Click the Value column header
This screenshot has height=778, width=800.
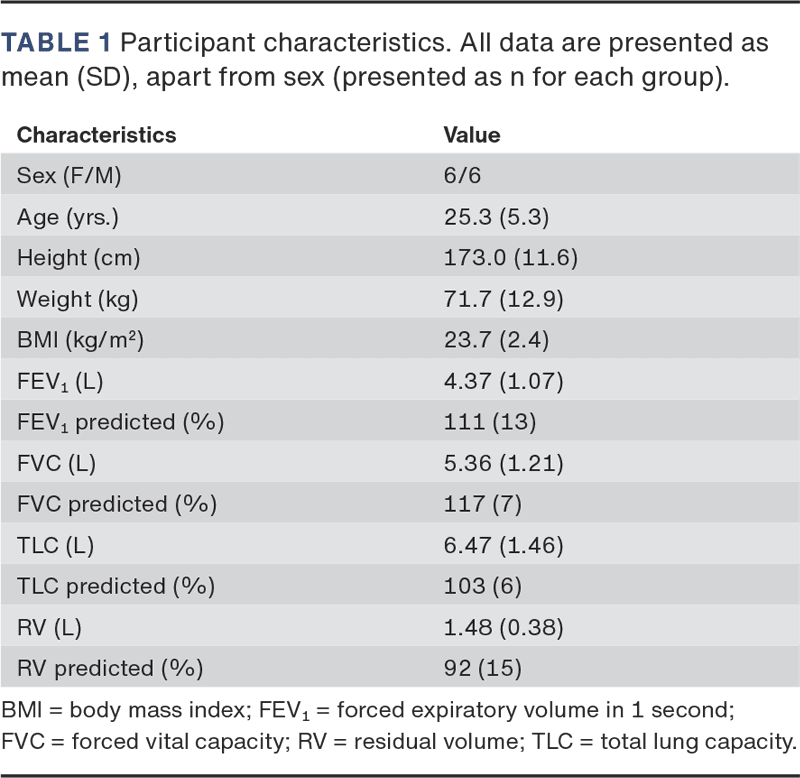click(x=472, y=134)
